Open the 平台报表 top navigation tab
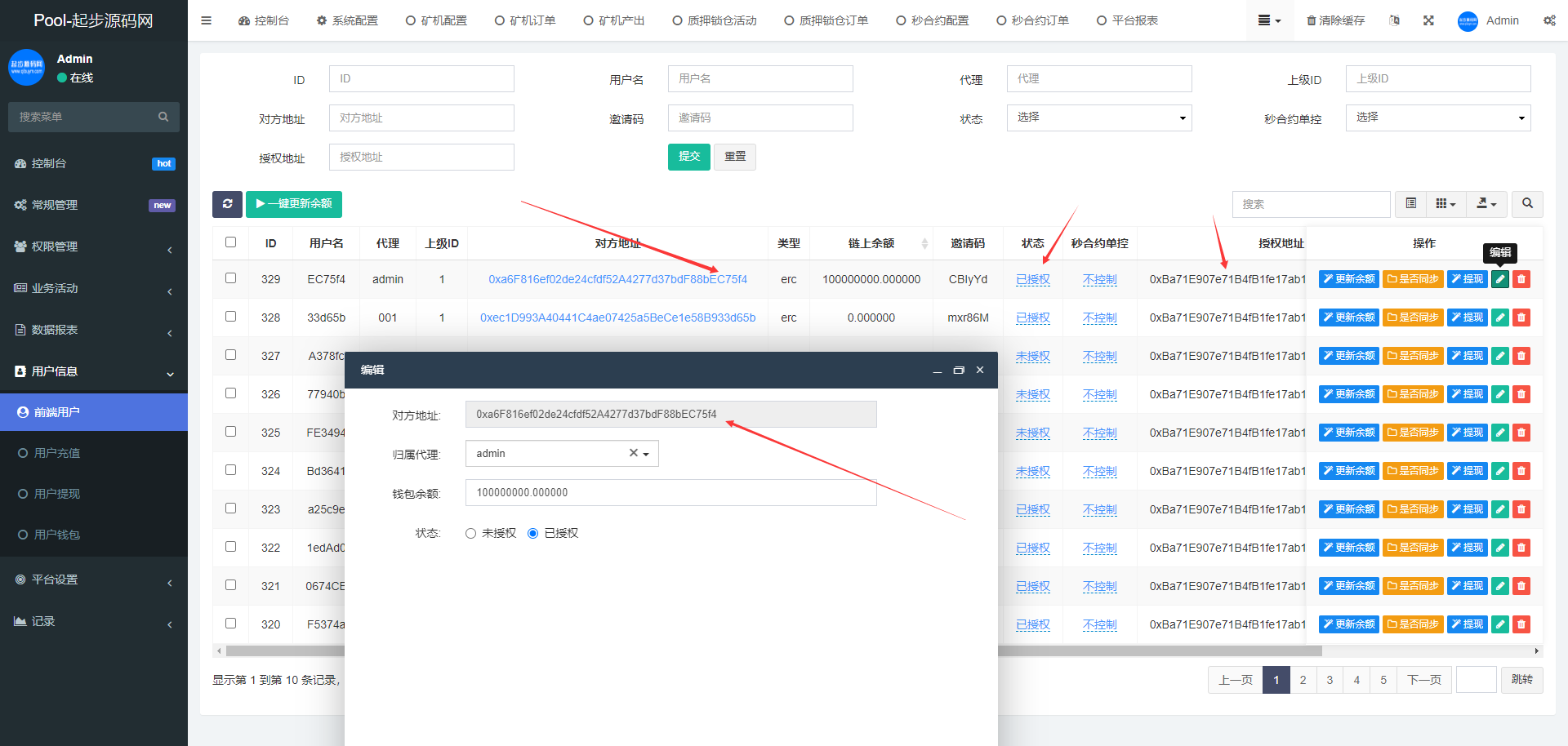The width and height of the screenshot is (1568, 746). (1128, 20)
